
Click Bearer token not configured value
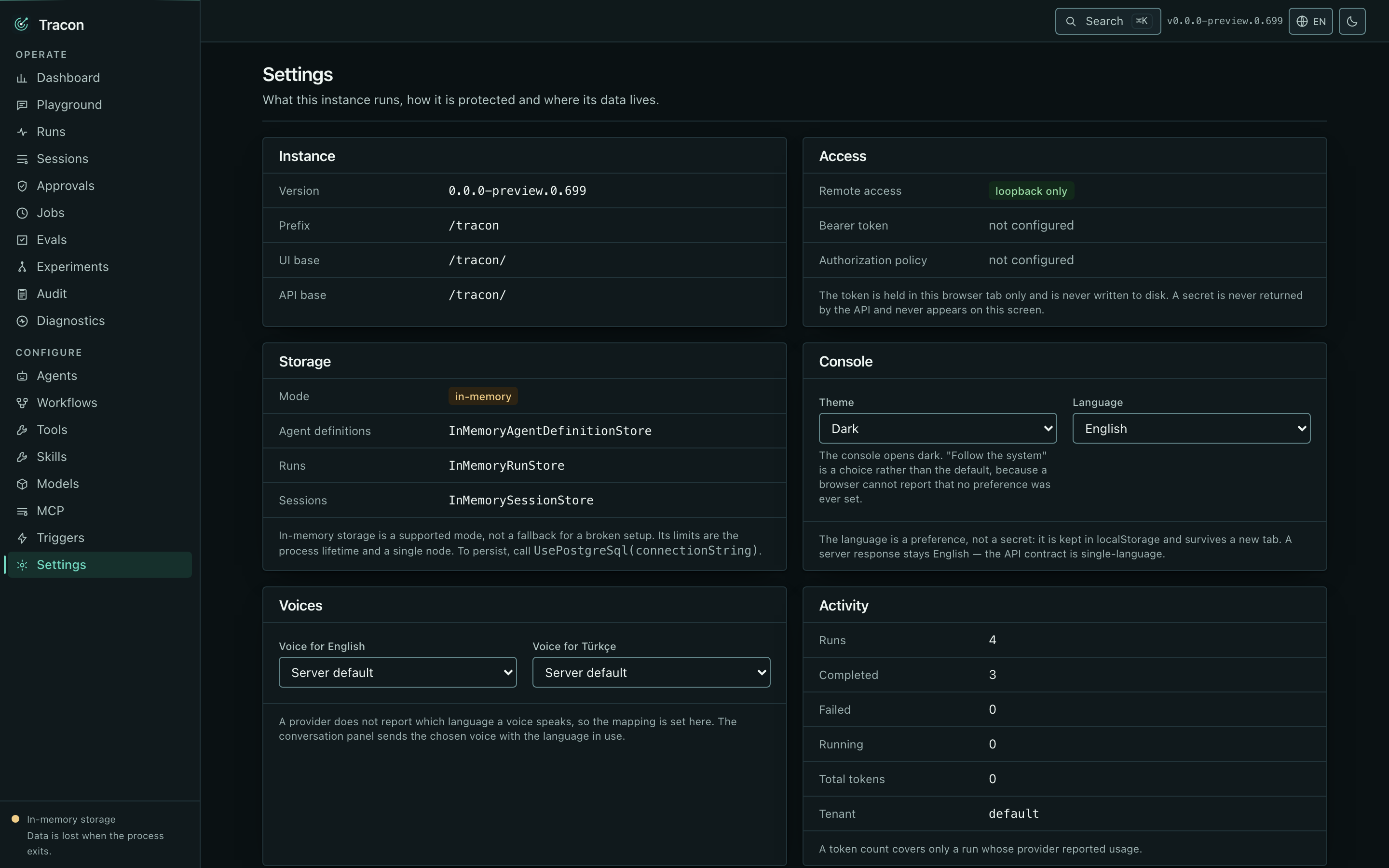coord(1031,226)
